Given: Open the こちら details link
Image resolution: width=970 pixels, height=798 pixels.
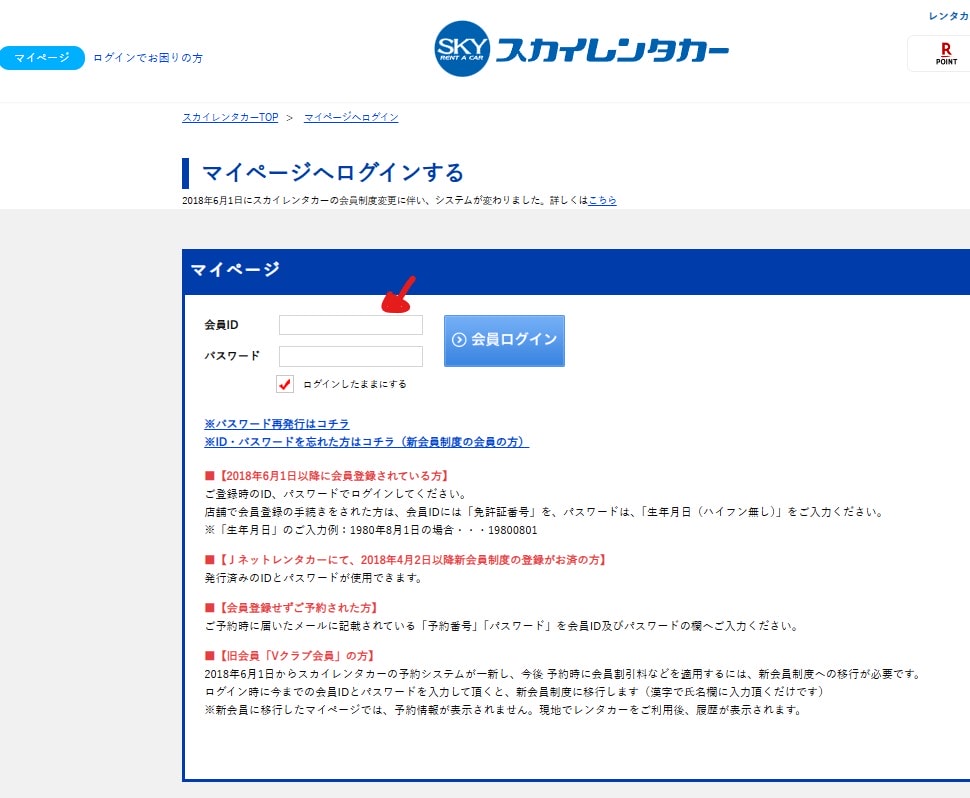Looking at the screenshot, I should tap(602, 200).
